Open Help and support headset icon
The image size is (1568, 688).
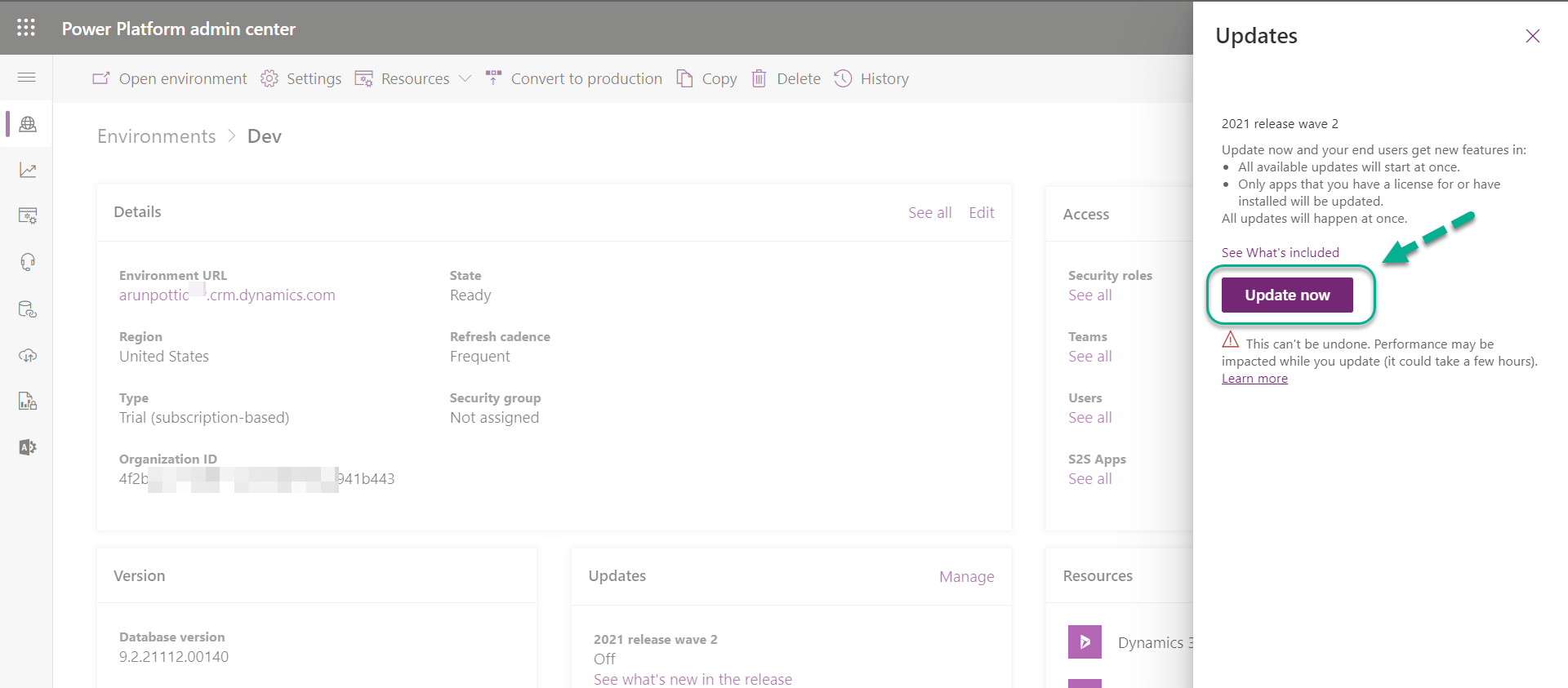click(28, 262)
